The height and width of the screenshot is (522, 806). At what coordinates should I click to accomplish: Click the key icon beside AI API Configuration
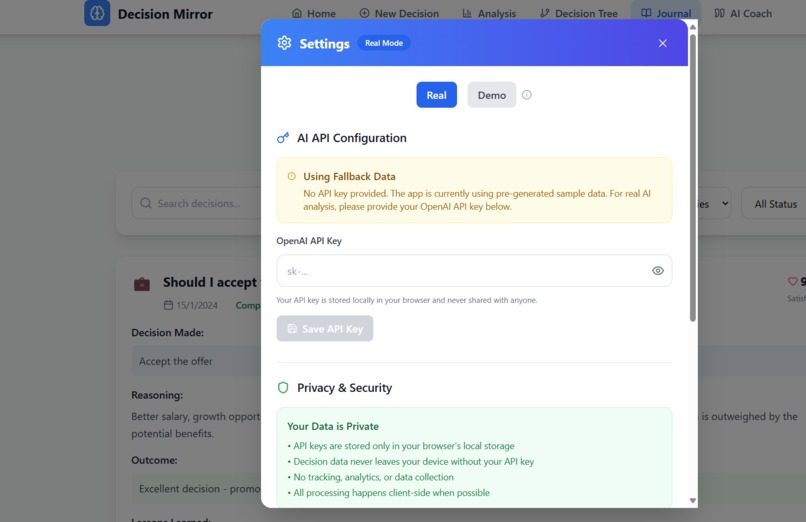coord(283,138)
